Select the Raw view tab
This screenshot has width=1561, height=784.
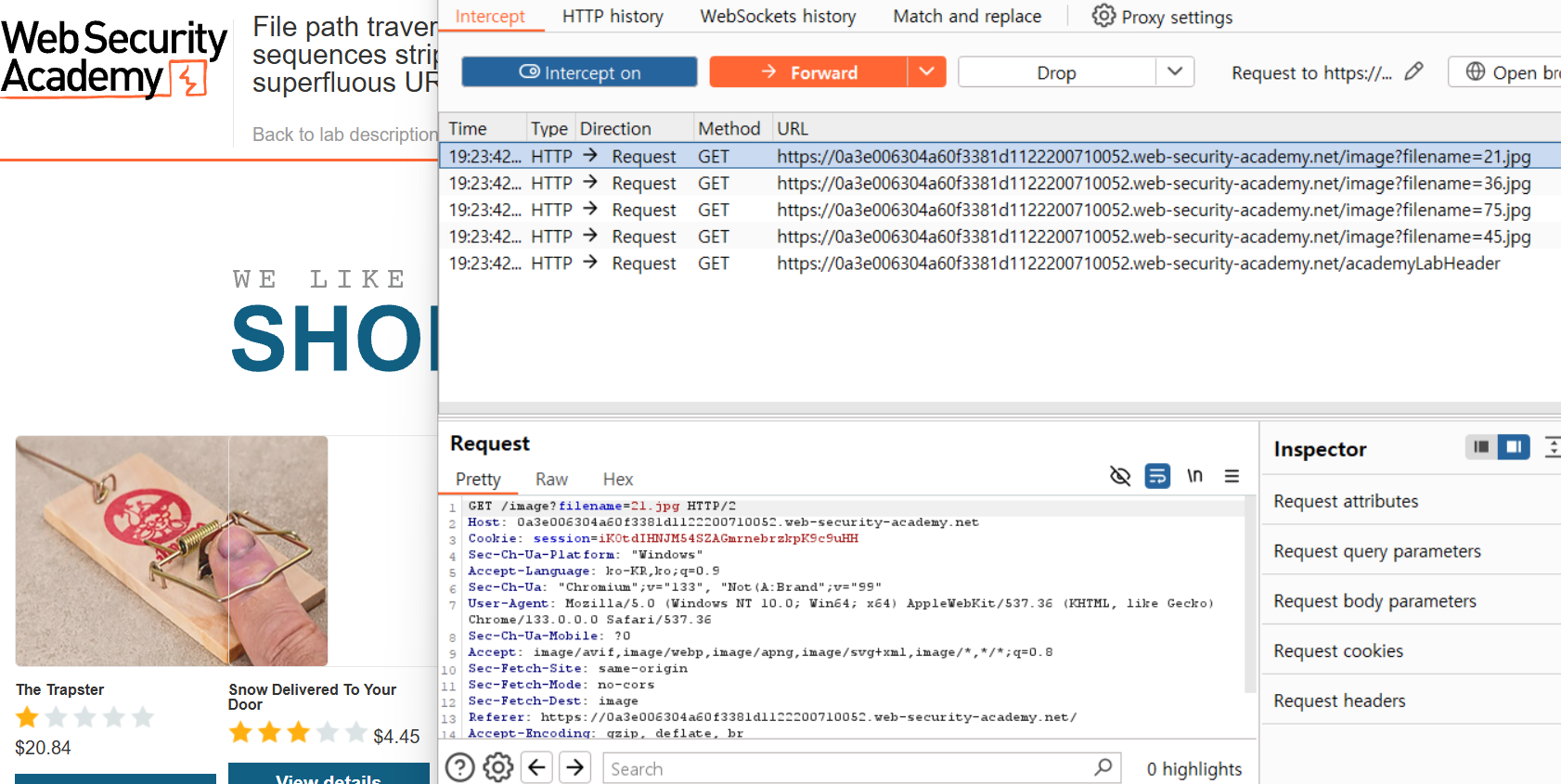click(551, 479)
